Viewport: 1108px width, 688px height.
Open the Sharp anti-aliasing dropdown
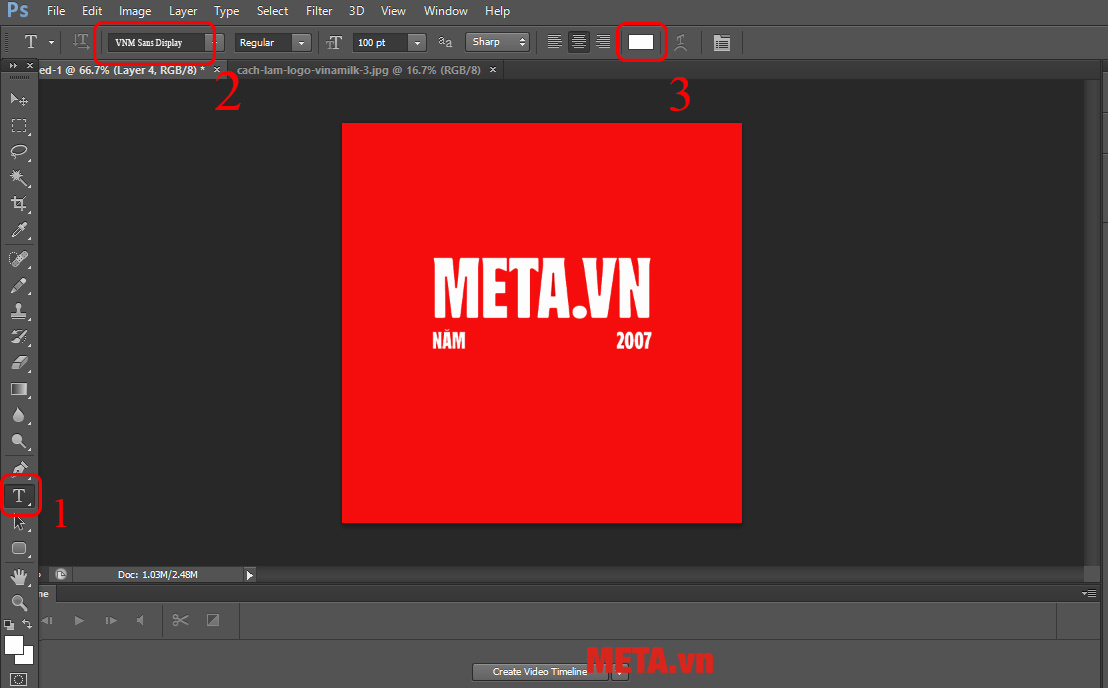tap(497, 42)
